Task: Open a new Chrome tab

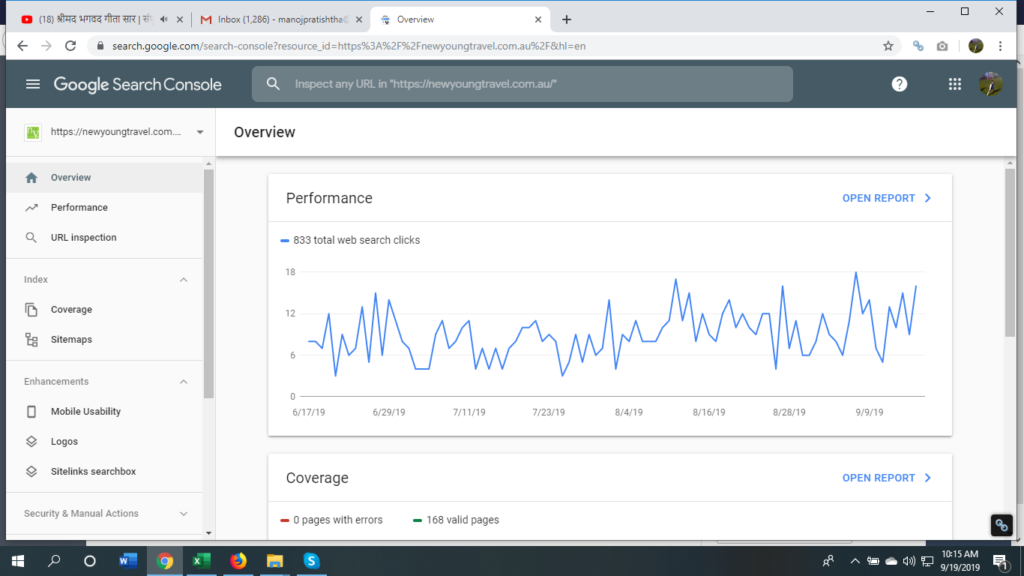Action: [x=567, y=19]
